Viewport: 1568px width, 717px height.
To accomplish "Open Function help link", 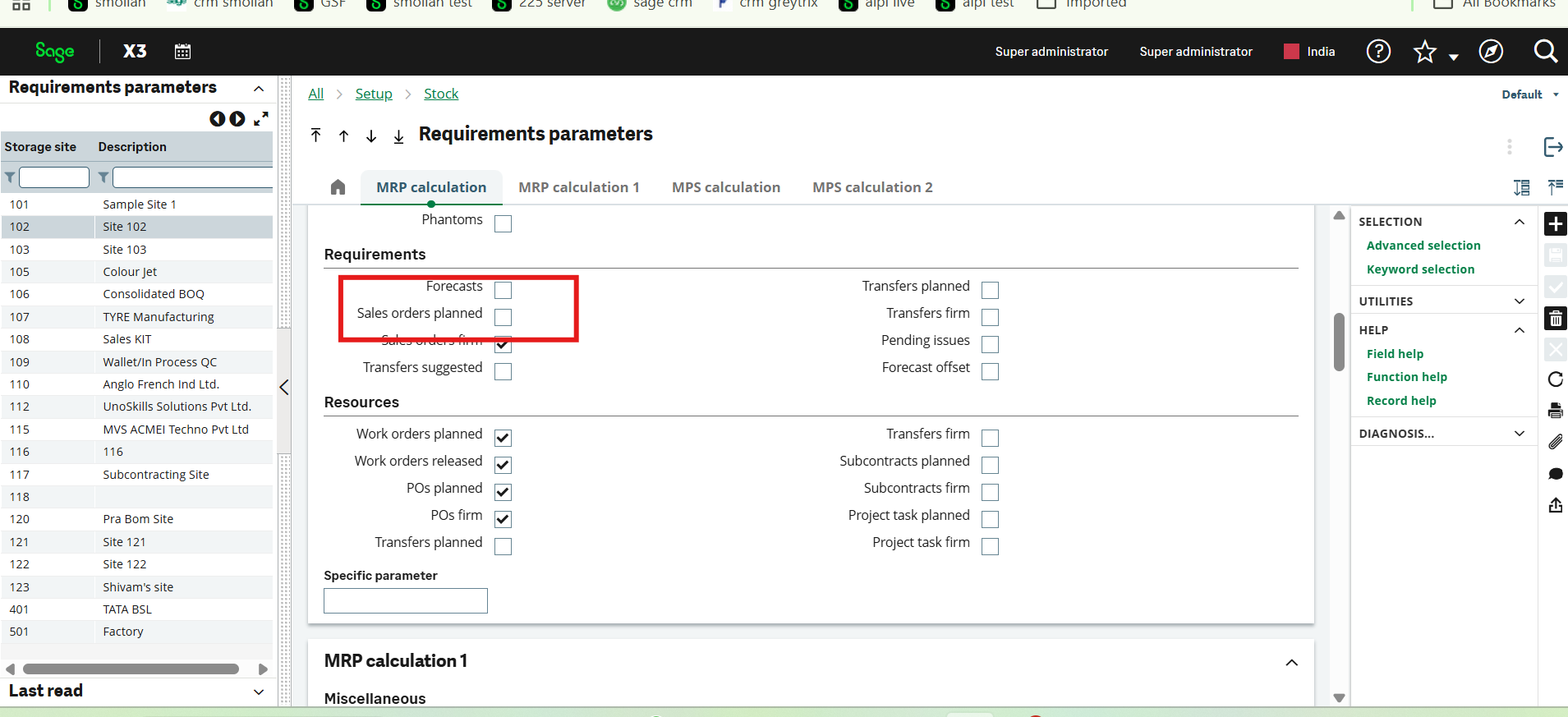I will pos(1407,377).
